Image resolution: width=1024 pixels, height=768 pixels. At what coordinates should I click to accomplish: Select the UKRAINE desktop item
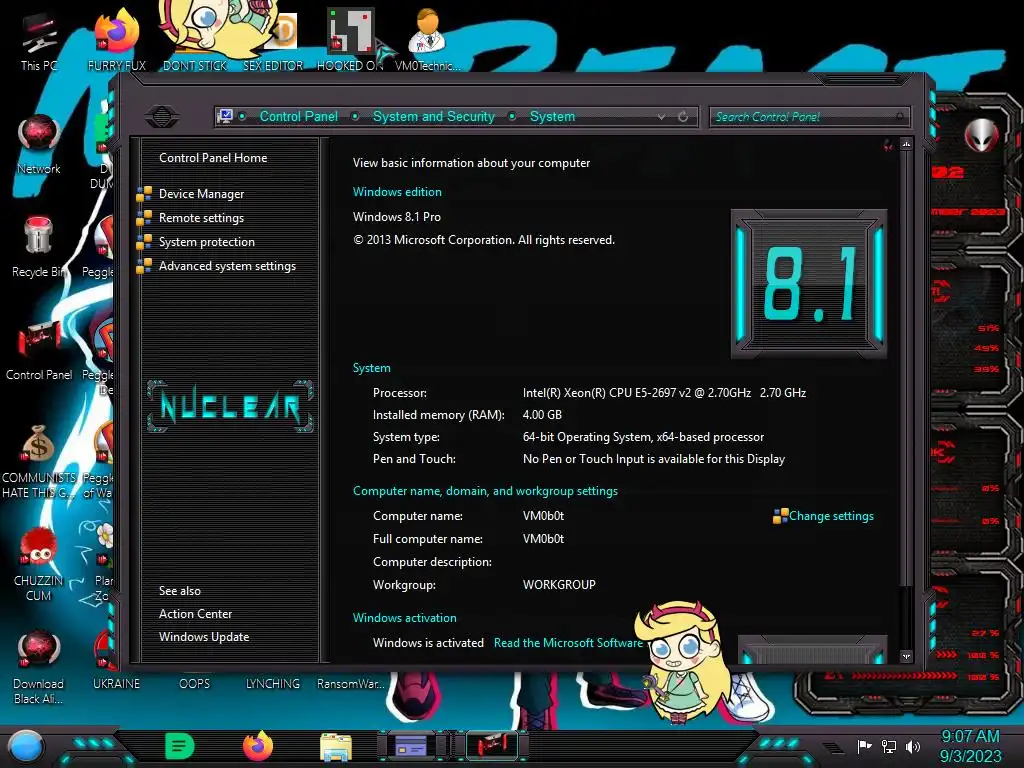(x=116, y=684)
